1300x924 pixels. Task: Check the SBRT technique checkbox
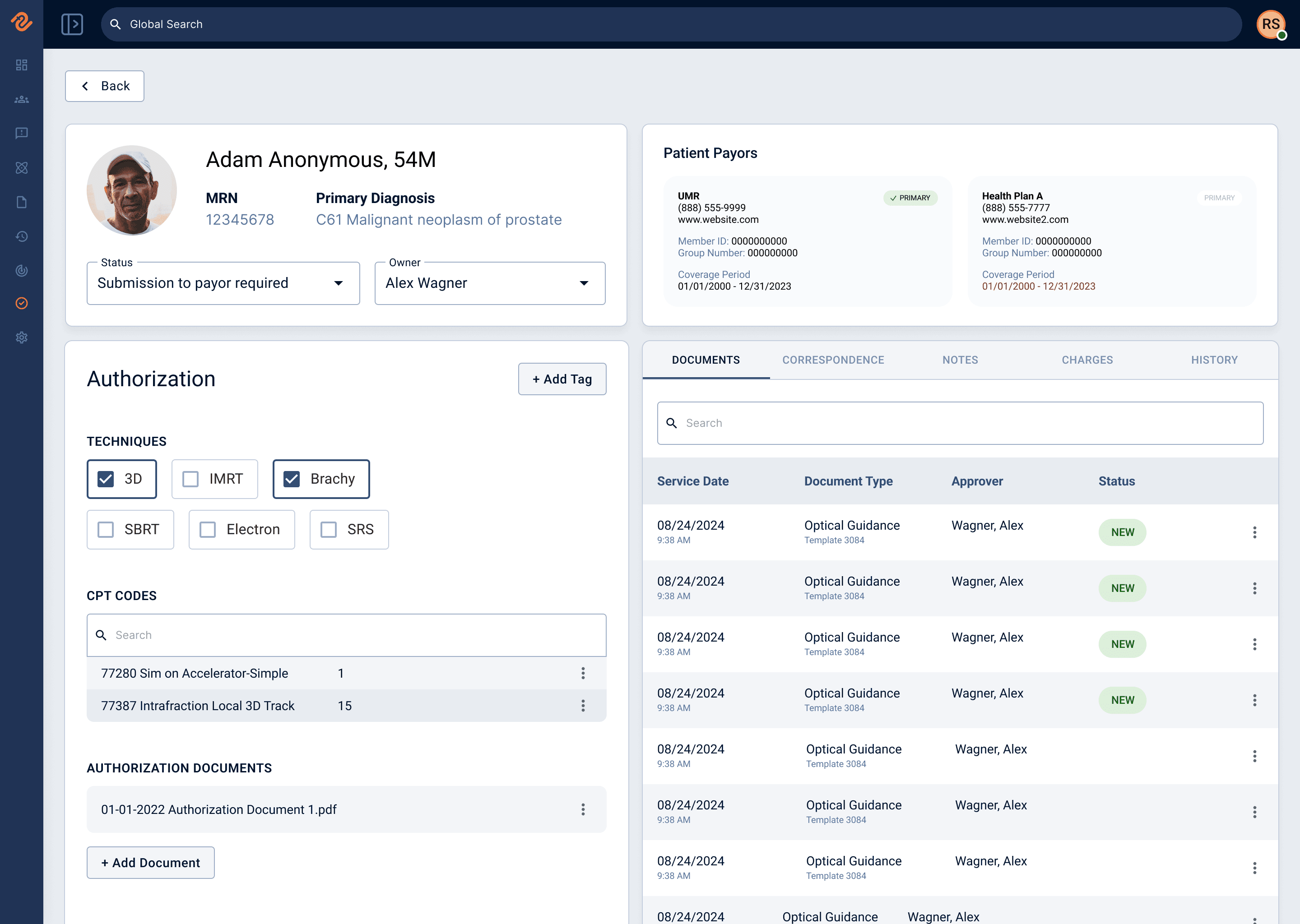[106, 530]
